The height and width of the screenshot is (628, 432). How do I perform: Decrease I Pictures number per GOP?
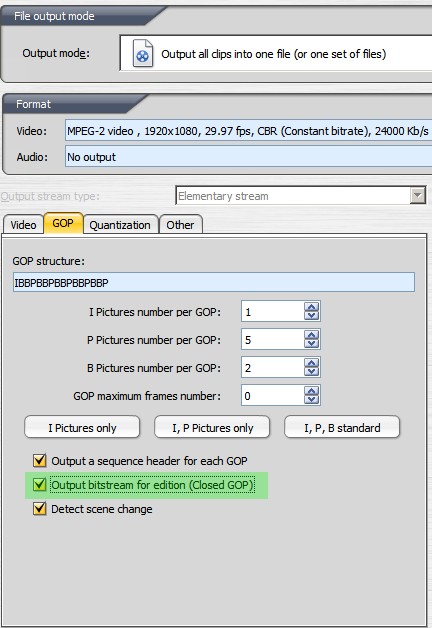[x=311, y=316]
